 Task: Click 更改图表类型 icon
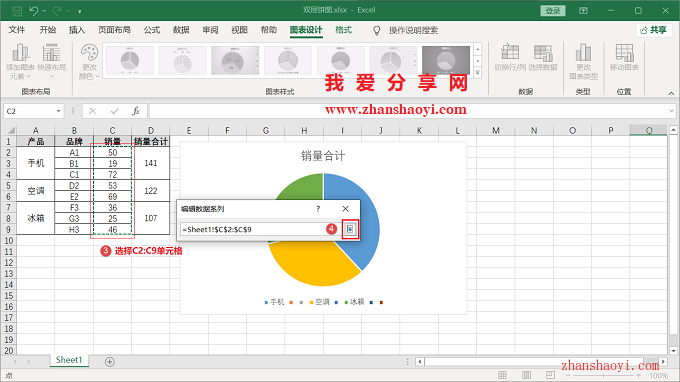pyautogui.click(x=583, y=62)
